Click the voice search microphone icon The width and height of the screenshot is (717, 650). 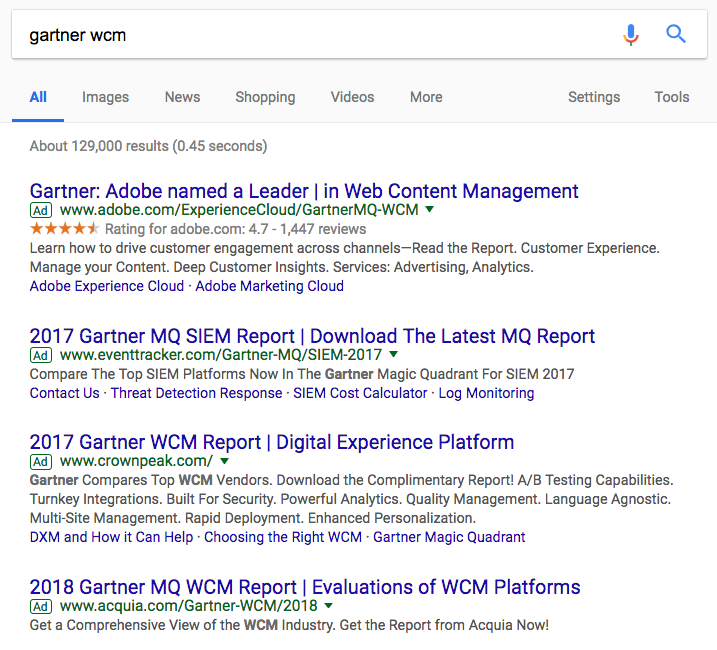[631, 35]
